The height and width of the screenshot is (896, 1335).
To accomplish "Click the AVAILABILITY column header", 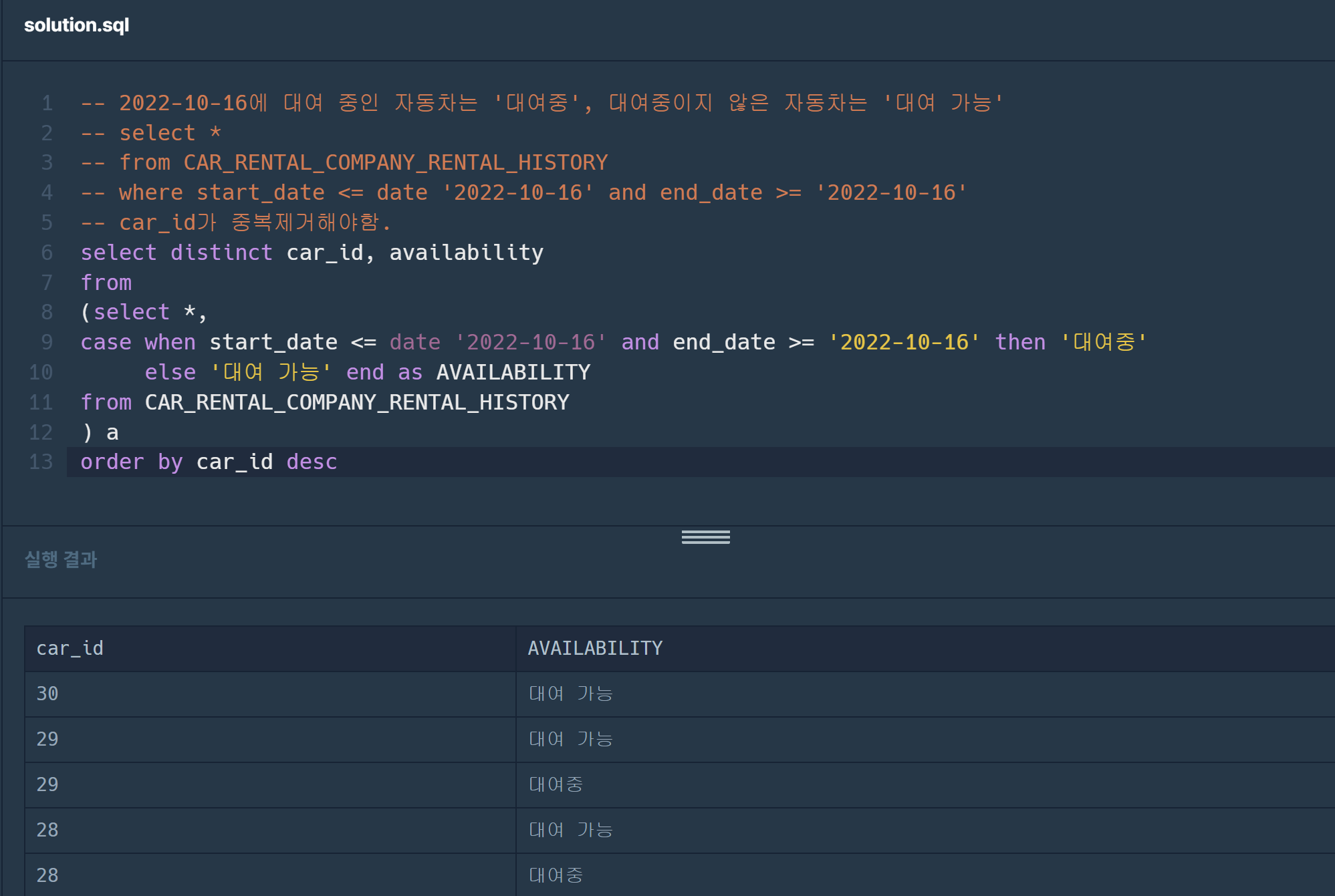I will coord(594,648).
